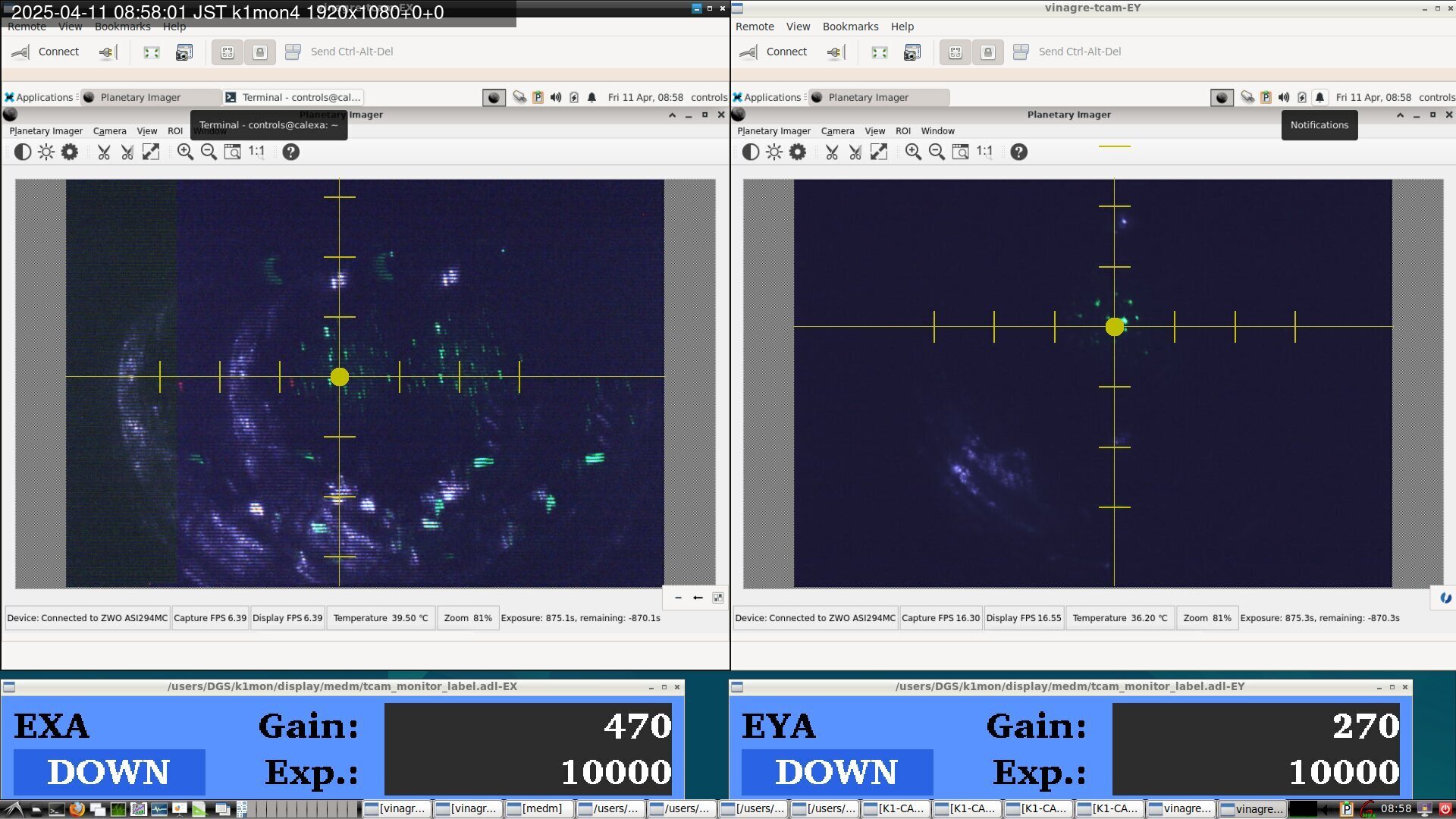Click Send Ctrl-Alt-Del in left vinagre window
1456x819 pixels.
pyautogui.click(x=339, y=52)
